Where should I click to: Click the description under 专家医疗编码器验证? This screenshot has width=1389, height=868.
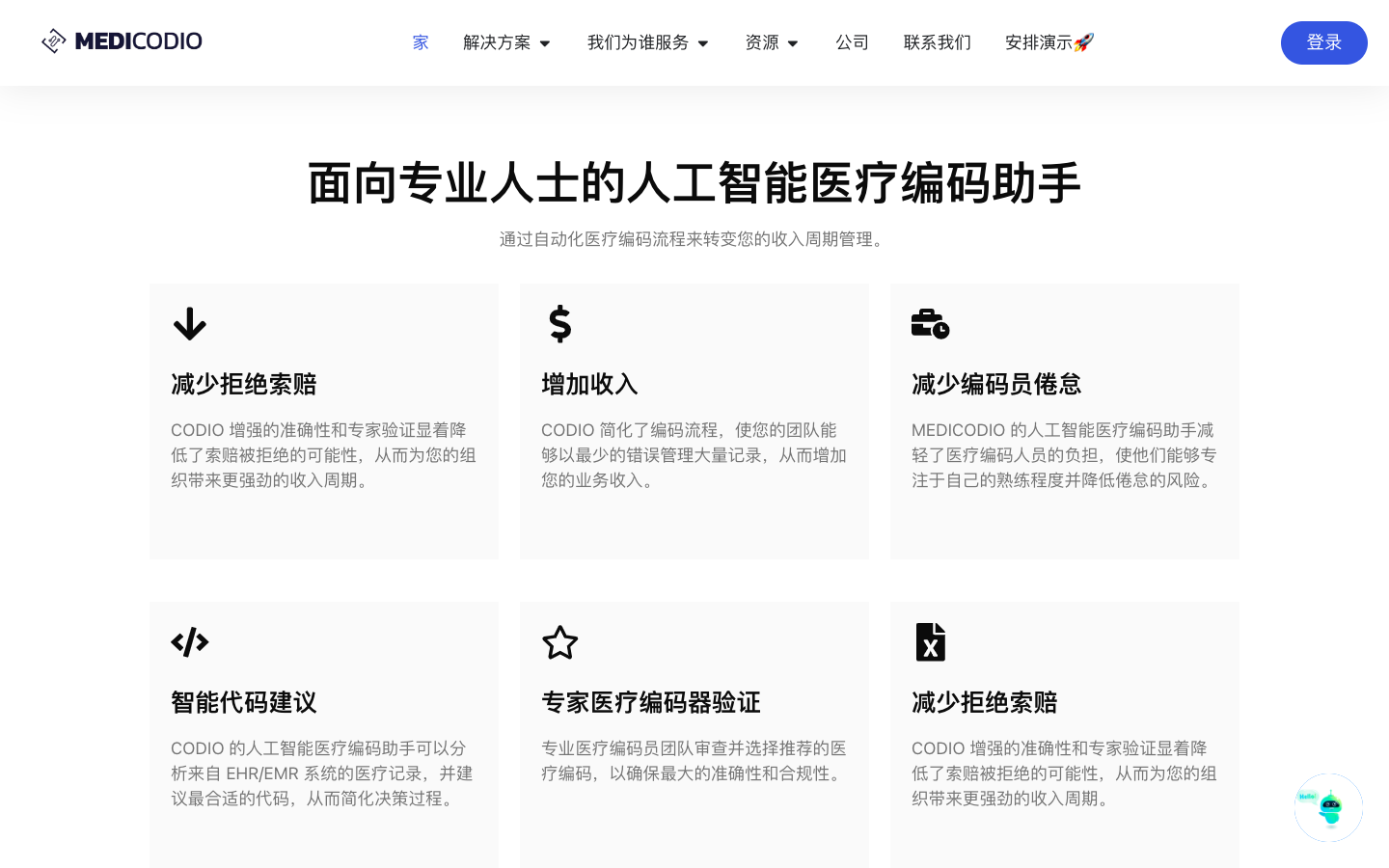[x=694, y=761]
